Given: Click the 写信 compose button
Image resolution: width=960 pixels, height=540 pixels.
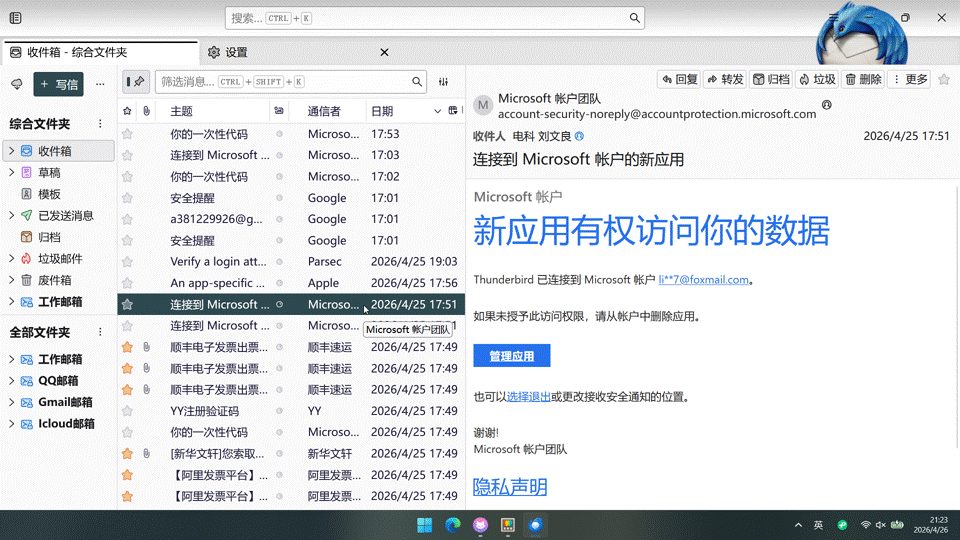Looking at the screenshot, I should [58, 85].
